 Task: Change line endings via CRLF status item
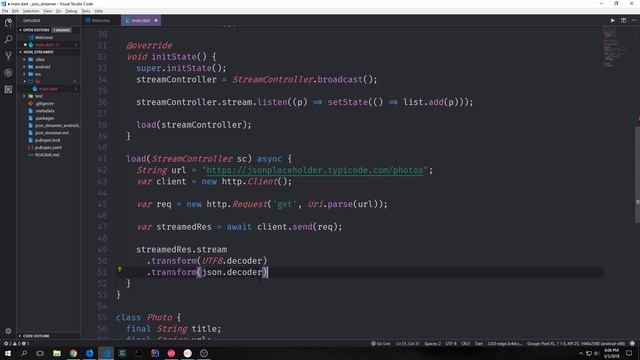pyautogui.click(x=465, y=344)
